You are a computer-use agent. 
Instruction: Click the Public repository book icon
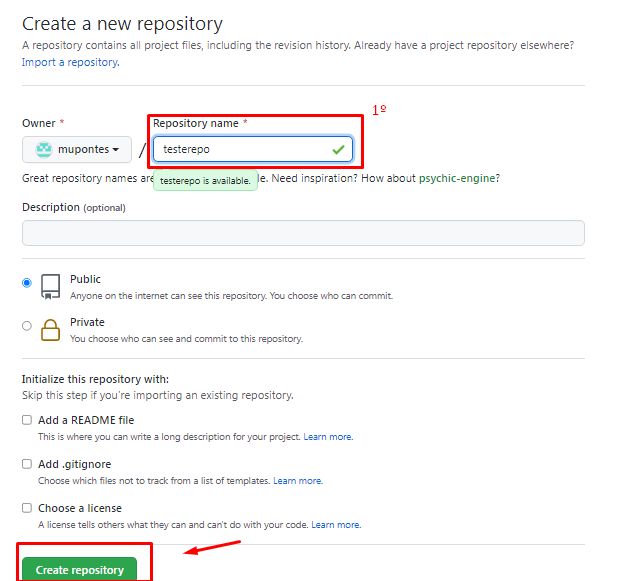[x=50, y=286]
